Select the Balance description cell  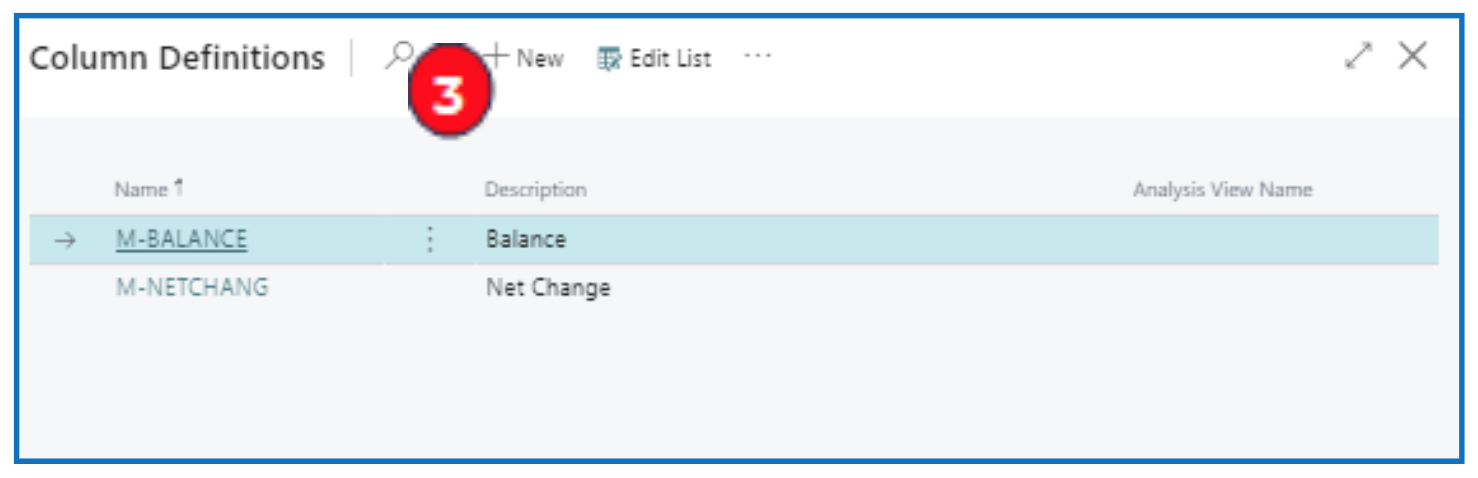click(526, 240)
